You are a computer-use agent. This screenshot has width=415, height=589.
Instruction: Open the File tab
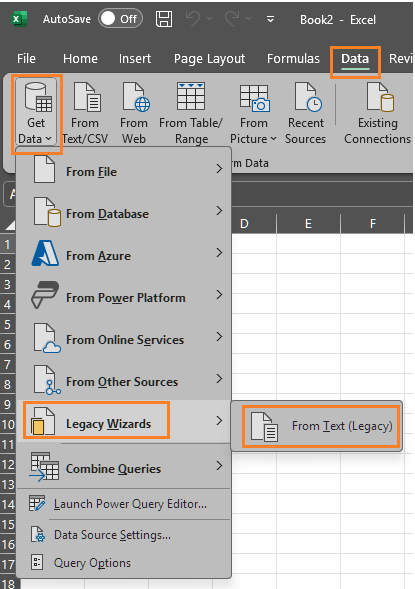(x=26, y=59)
